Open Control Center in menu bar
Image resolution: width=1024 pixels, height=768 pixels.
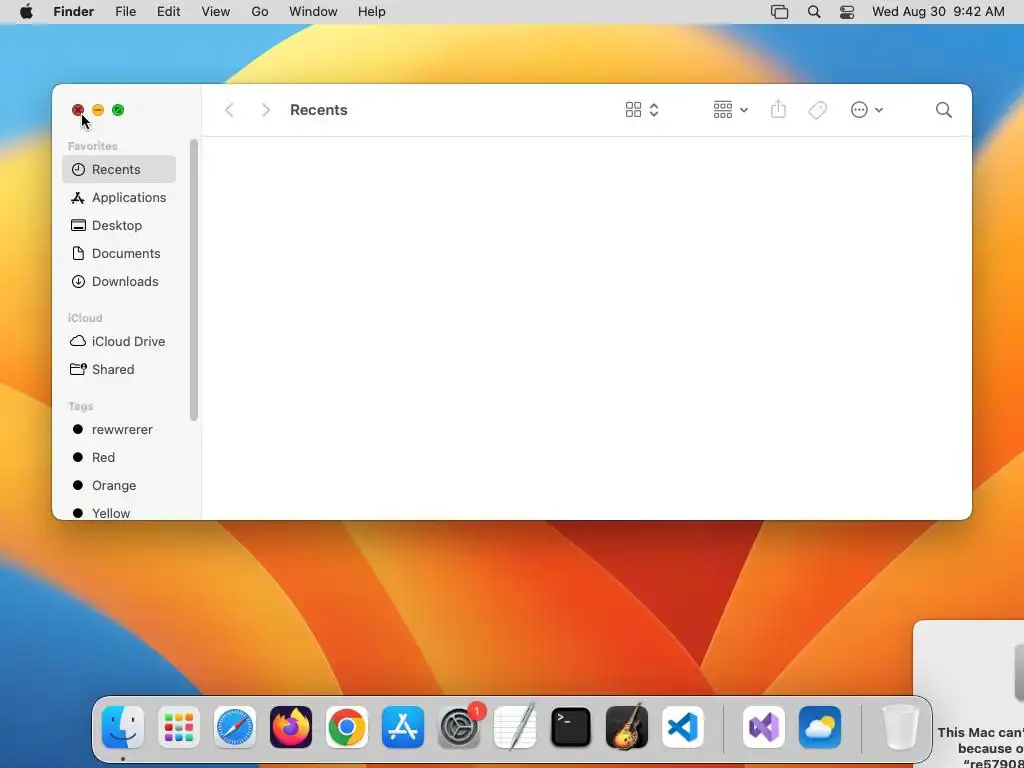point(847,12)
